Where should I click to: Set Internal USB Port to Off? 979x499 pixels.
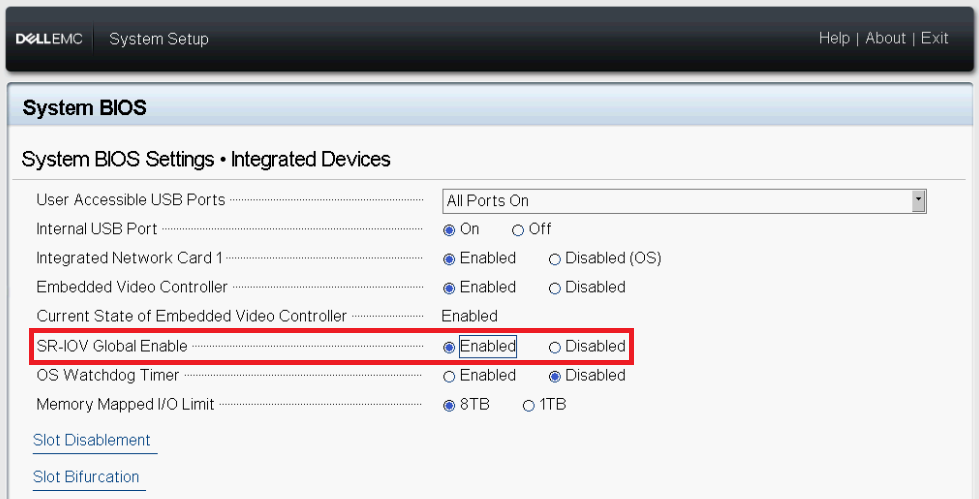tap(518, 229)
